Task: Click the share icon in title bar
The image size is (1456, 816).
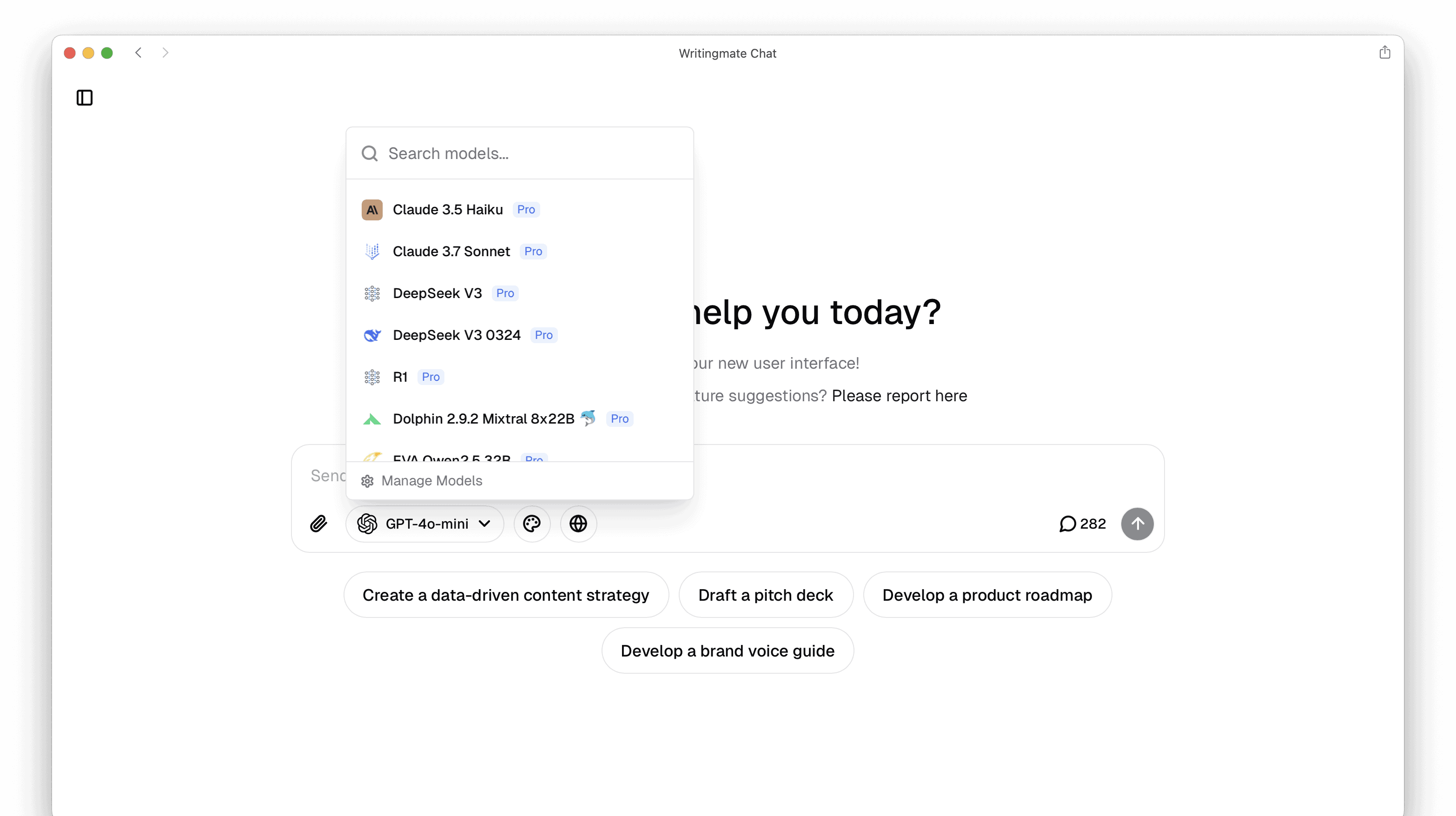Action: pos(1384,53)
